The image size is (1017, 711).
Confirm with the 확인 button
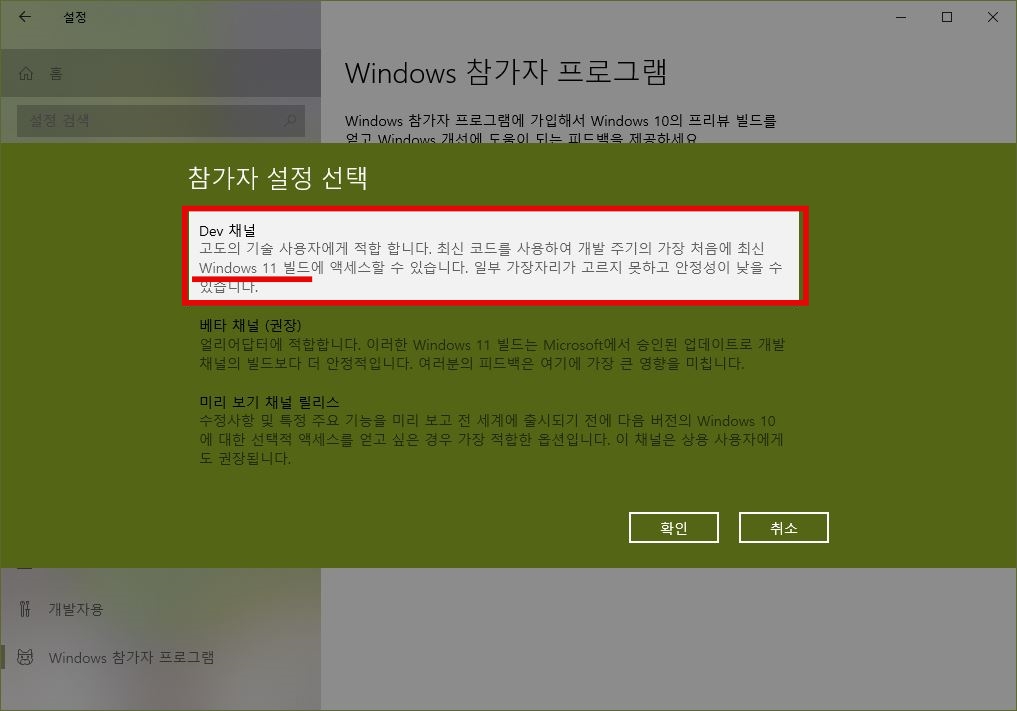click(673, 527)
